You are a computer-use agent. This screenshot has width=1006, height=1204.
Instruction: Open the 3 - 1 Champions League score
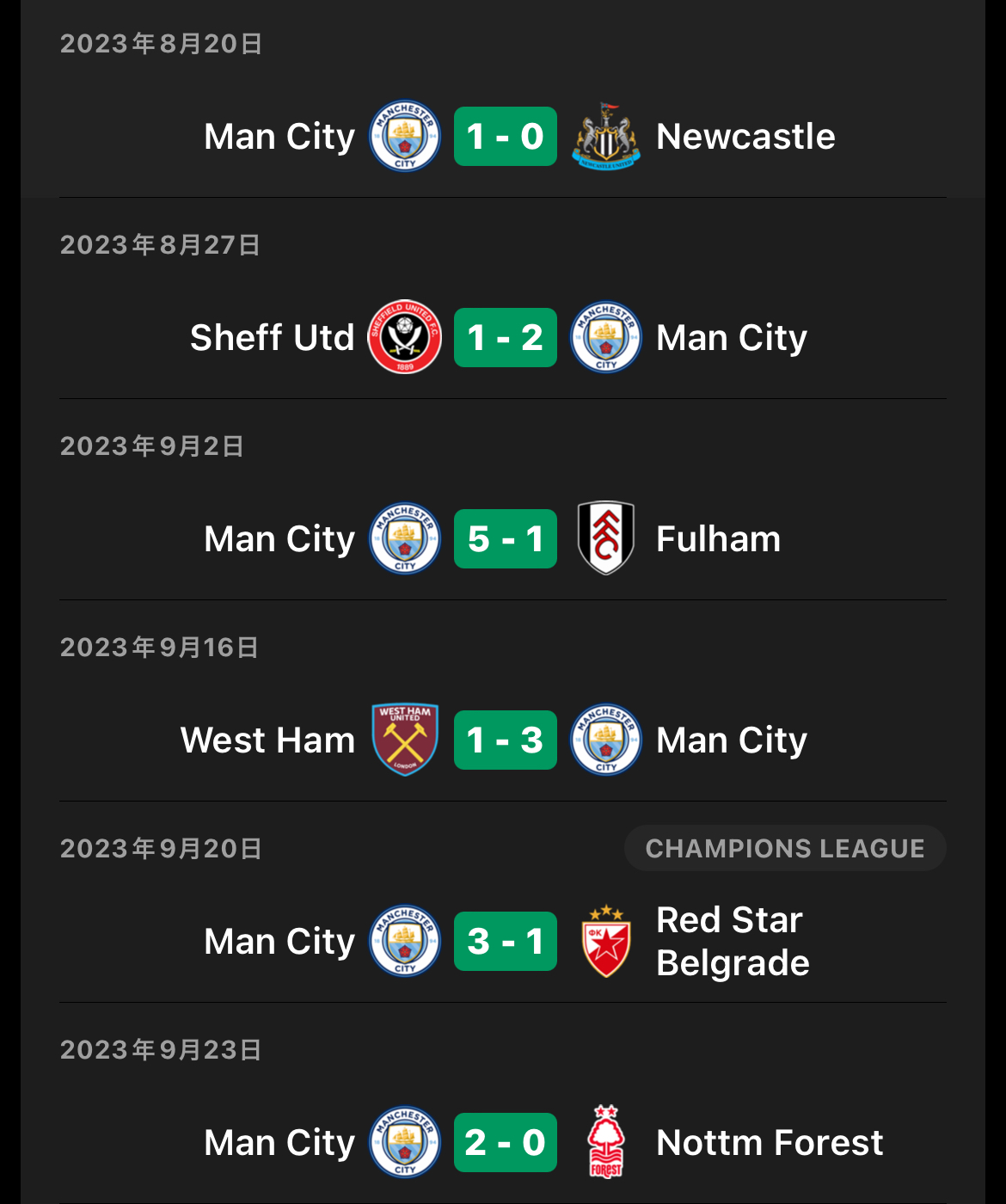coord(506,941)
